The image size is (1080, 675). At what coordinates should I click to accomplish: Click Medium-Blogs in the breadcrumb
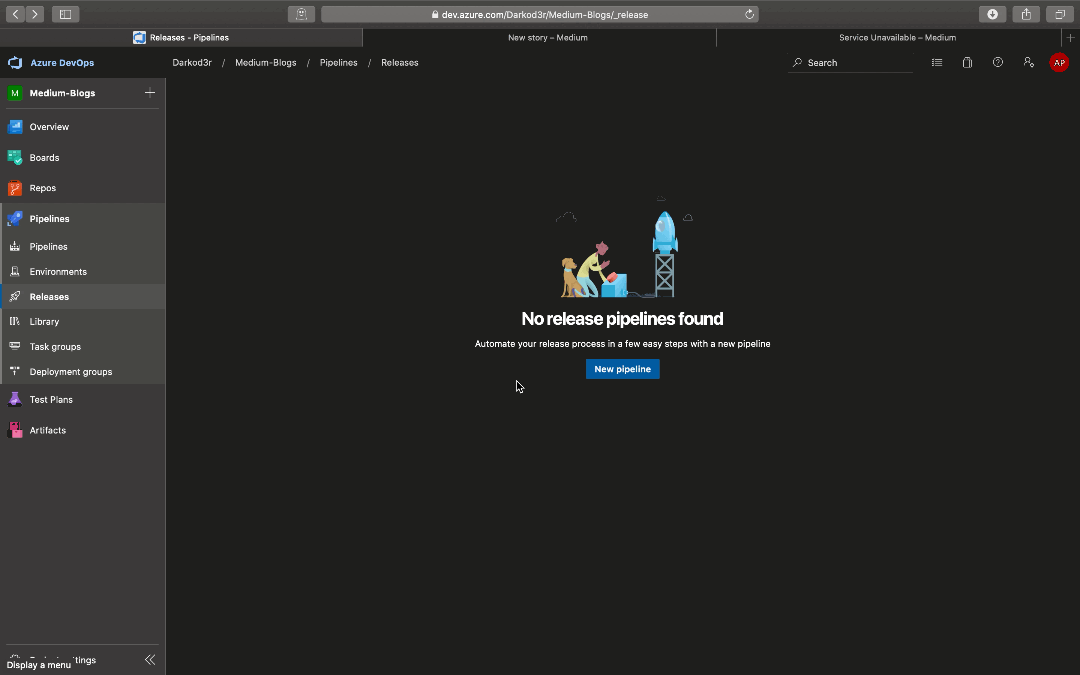(x=266, y=63)
